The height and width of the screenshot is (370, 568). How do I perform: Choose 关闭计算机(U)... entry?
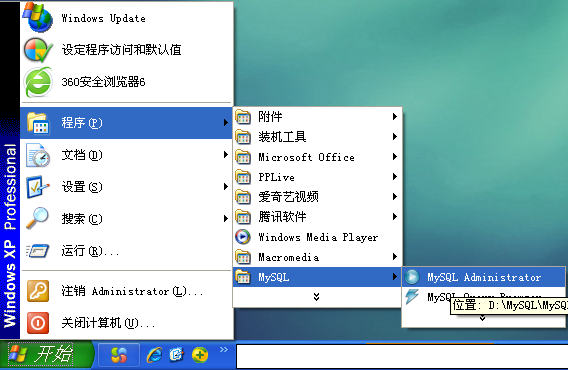point(127,323)
